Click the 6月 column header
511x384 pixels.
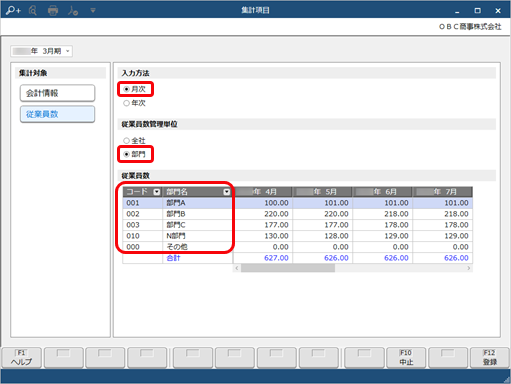[x=383, y=192]
